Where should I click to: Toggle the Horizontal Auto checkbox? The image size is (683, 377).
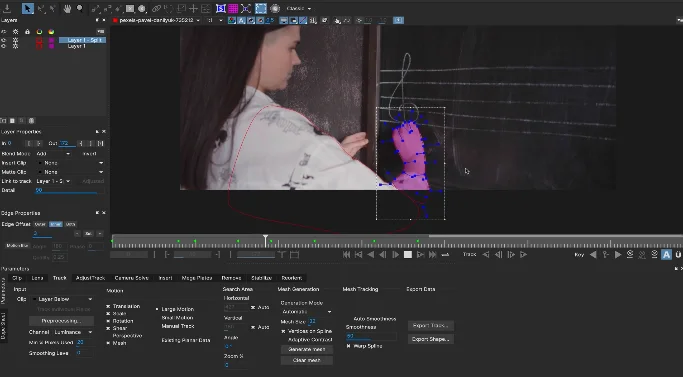tap(253, 307)
